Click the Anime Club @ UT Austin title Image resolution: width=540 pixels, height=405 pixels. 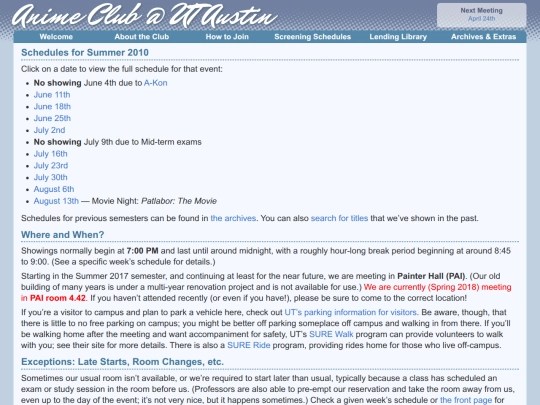point(144,15)
